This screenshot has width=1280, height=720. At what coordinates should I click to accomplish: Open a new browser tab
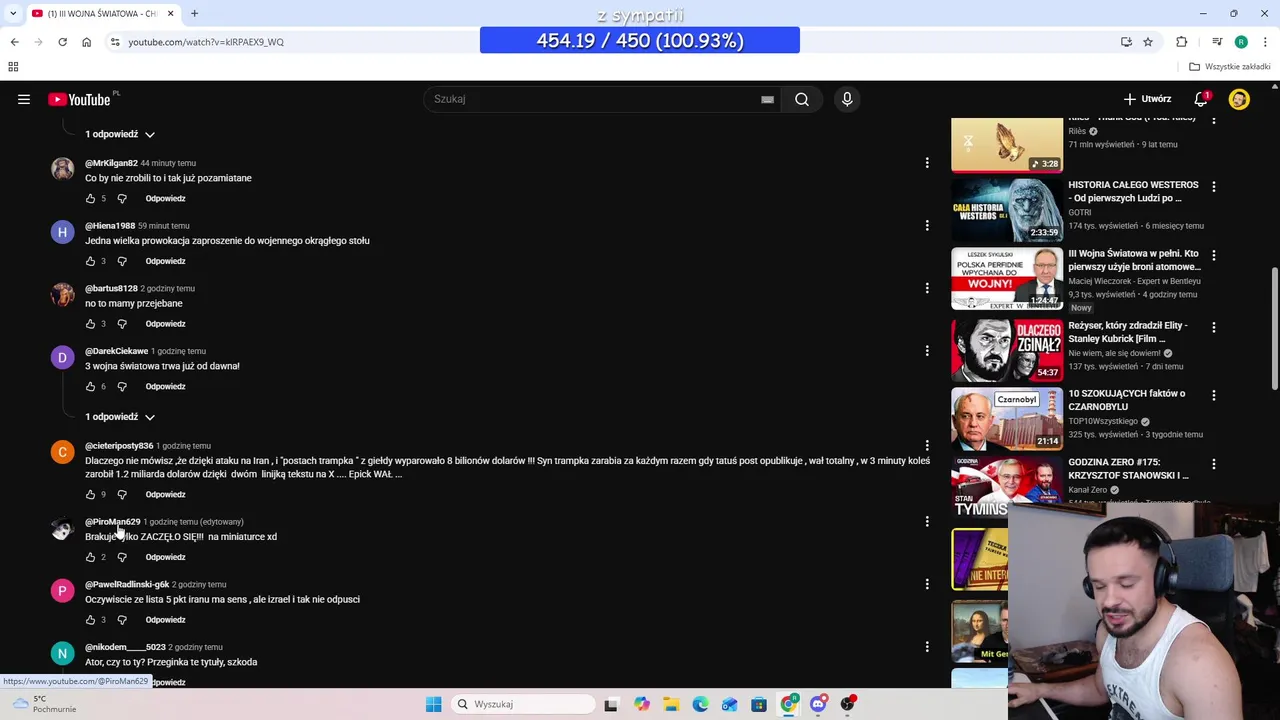[194, 13]
